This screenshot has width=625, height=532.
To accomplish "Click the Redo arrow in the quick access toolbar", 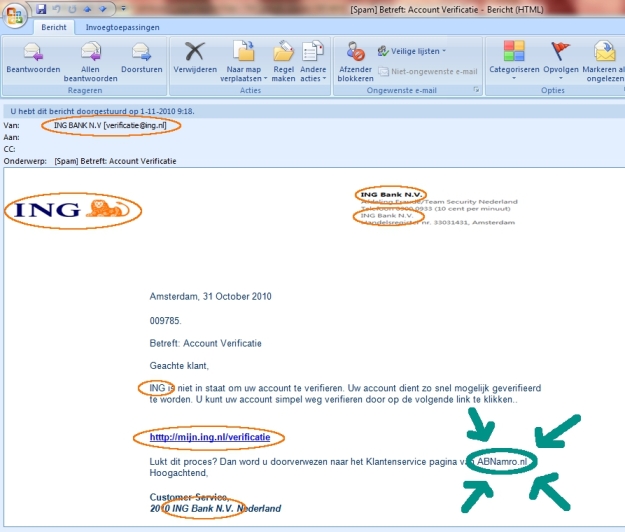I will point(72,9).
